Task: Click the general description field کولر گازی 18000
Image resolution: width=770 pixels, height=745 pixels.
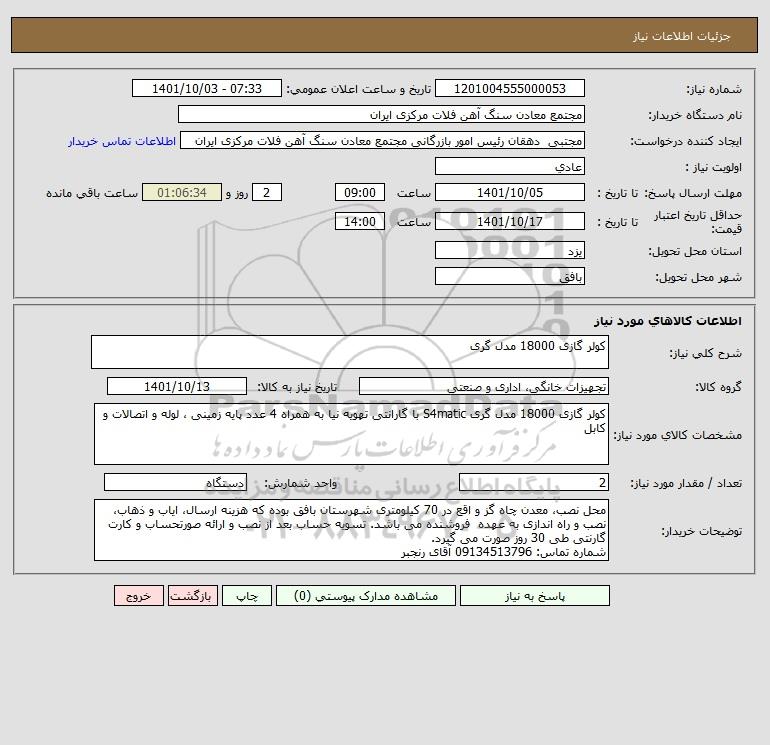Action: [350, 352]
